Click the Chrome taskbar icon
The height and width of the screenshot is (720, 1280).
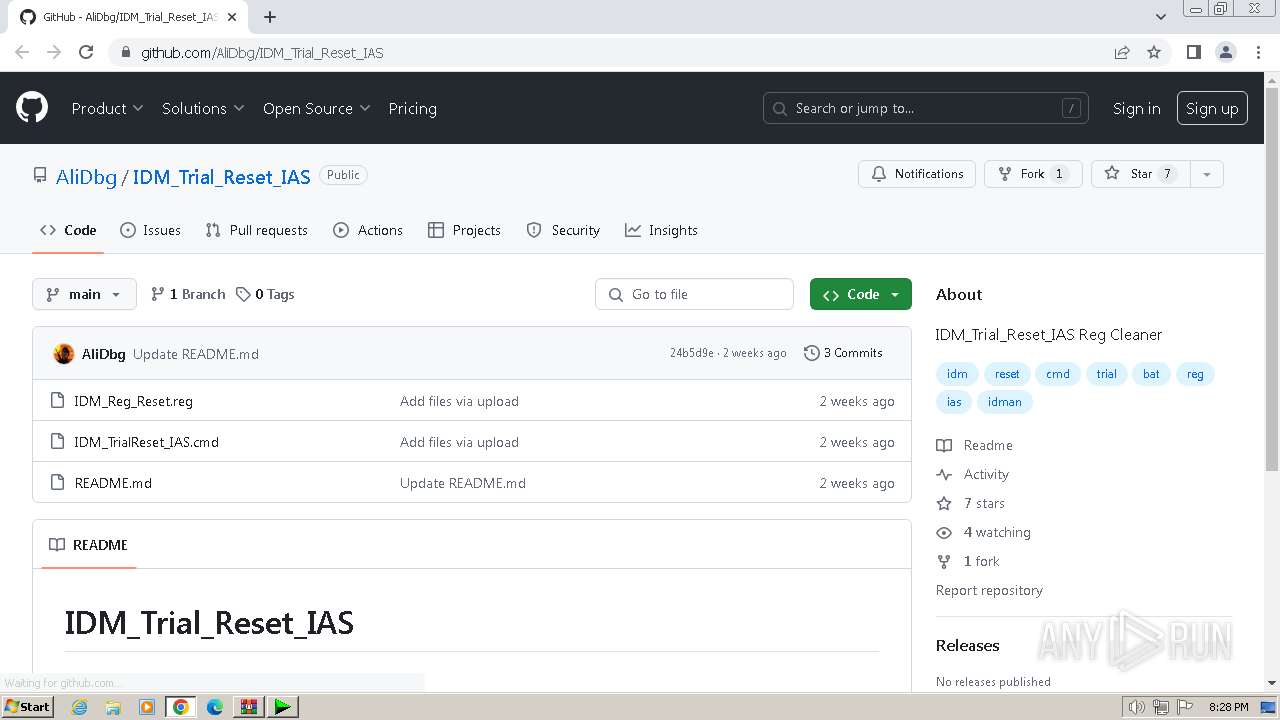click(x=181, y=707)
